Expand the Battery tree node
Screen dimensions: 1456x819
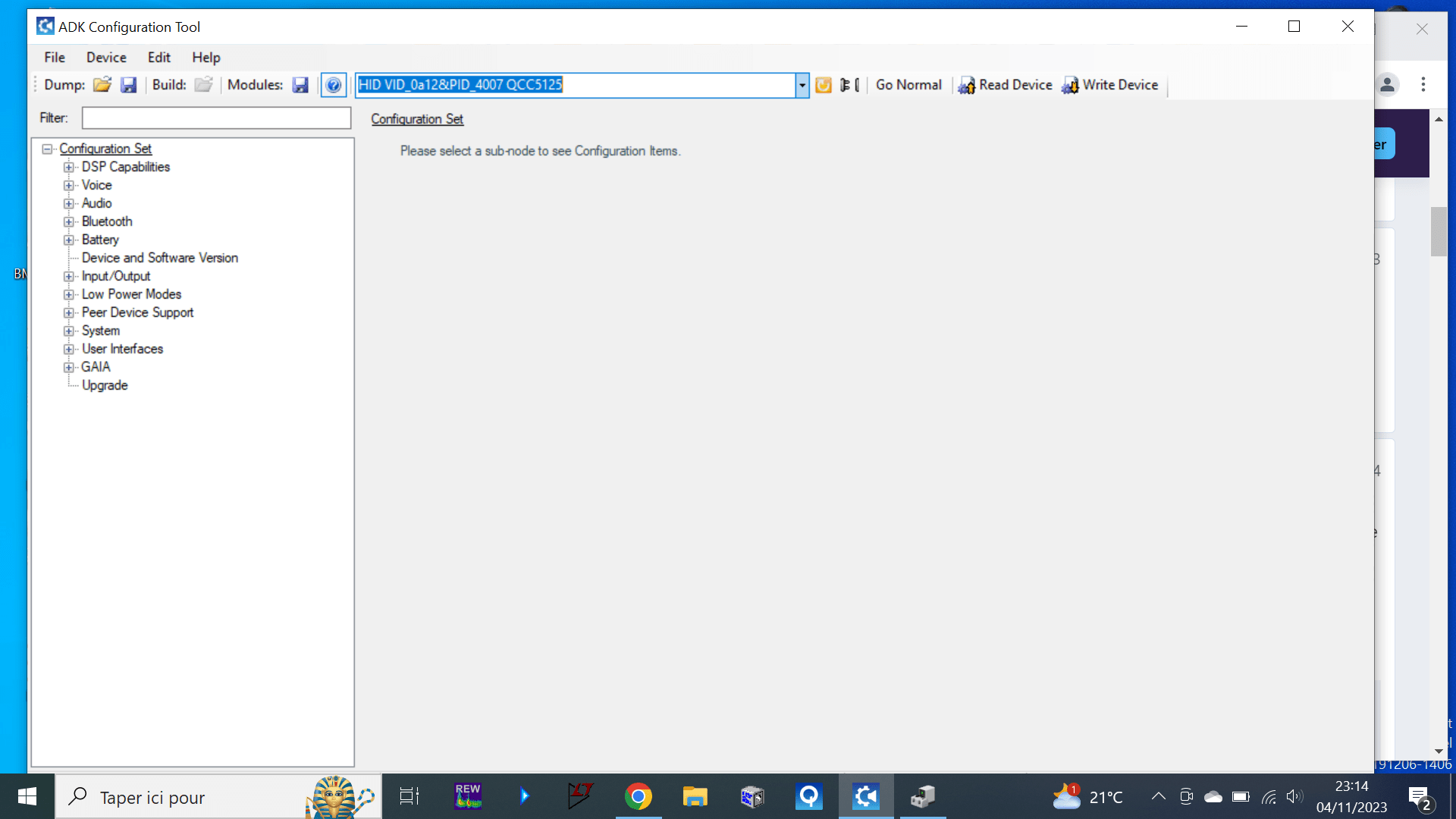point(69,240)
